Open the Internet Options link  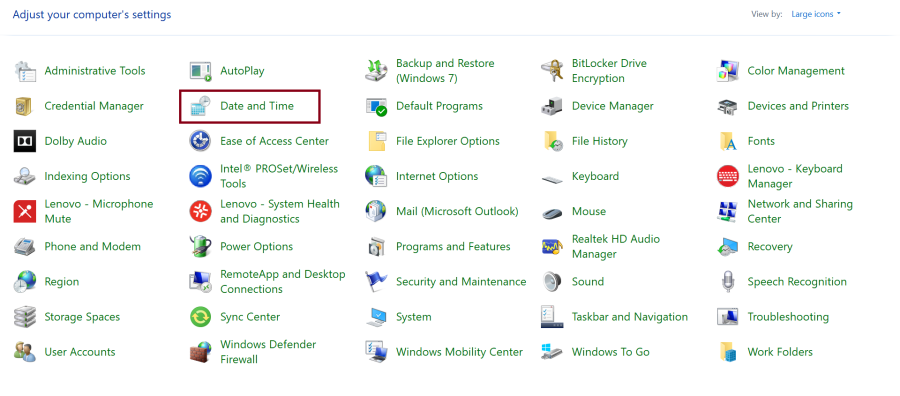(x=437, y=176)
